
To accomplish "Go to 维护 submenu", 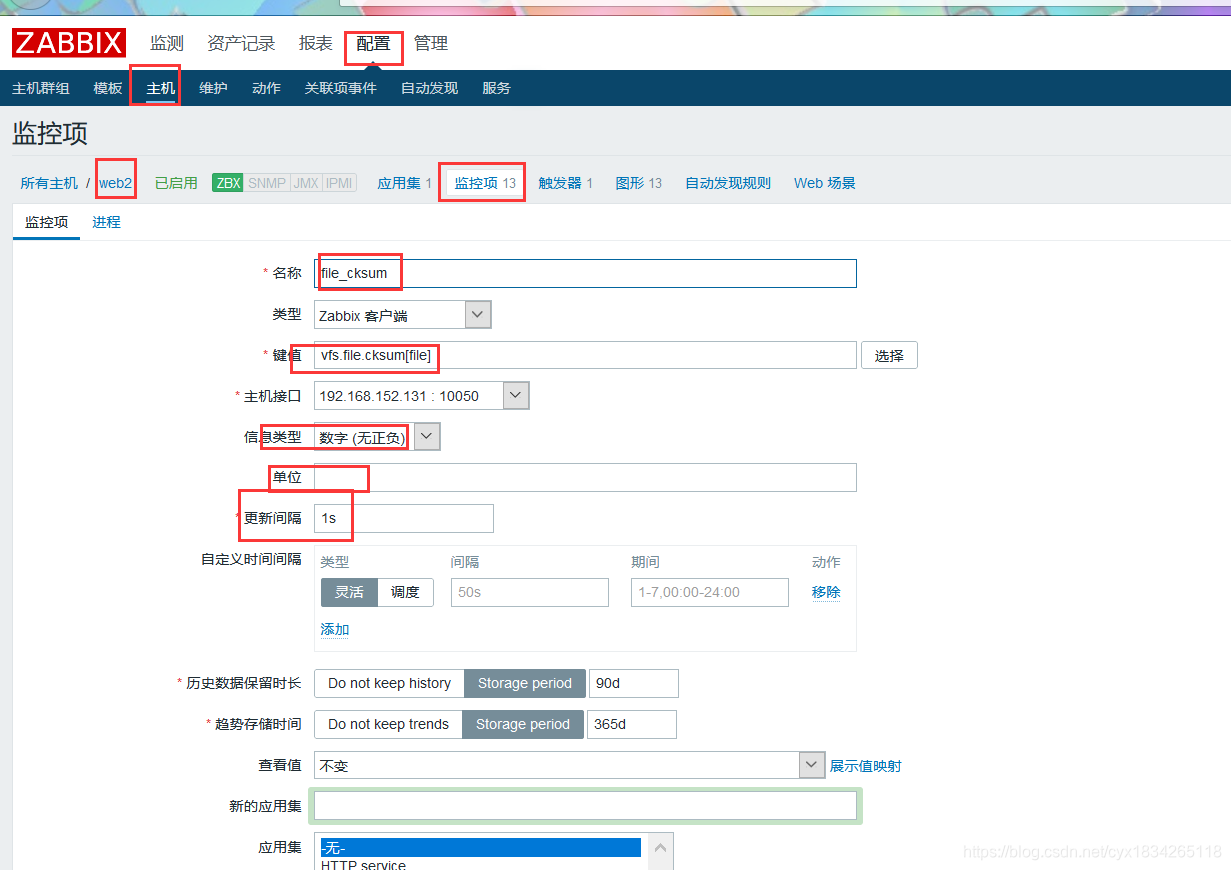I will [213, 88].
